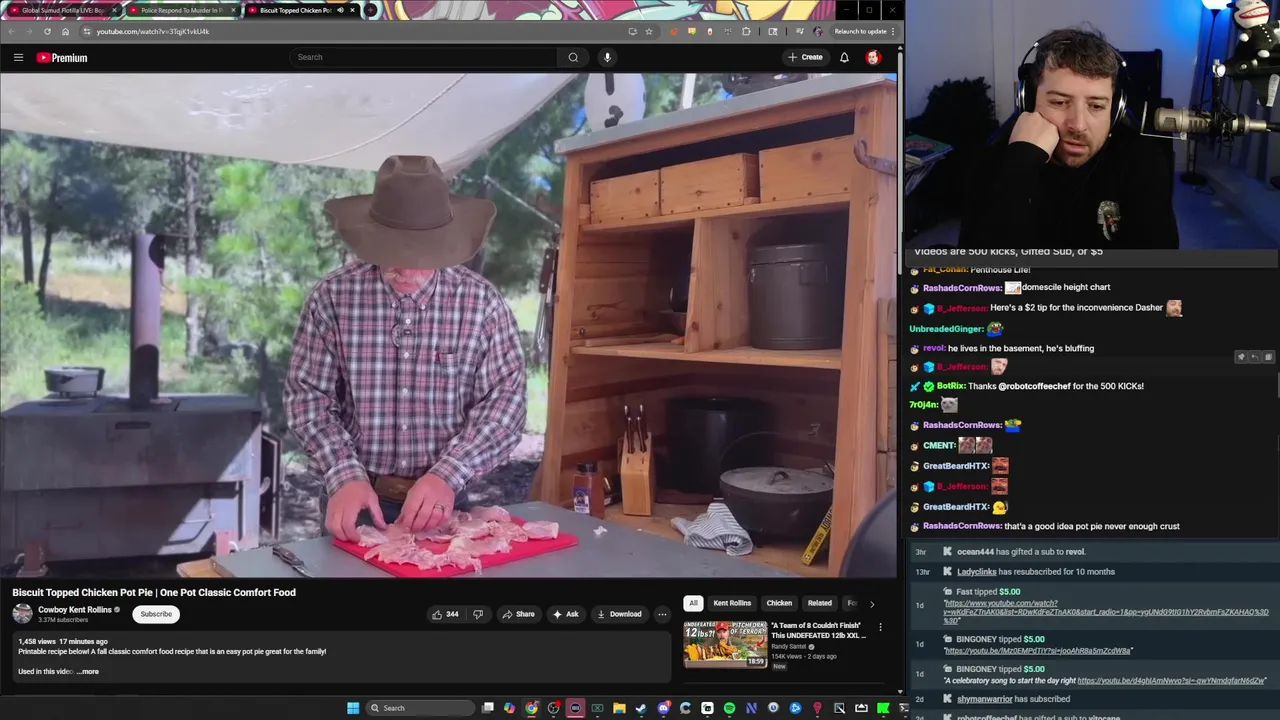Open Copilot icon on the taskbar
The height and width of the screenshot is (720, 1280).
(509, 708)
